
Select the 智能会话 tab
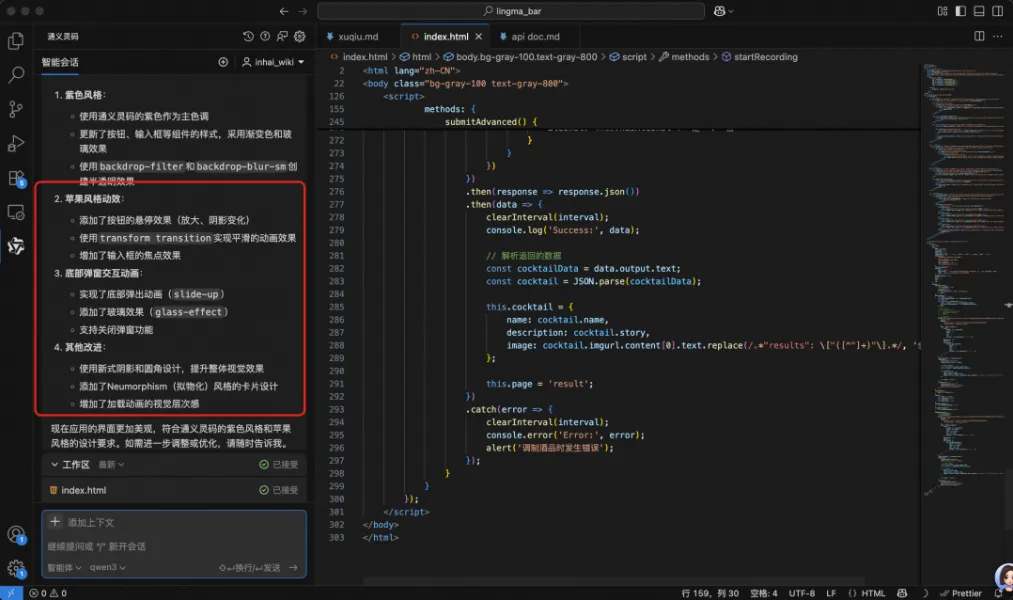(x=60, y=62)
